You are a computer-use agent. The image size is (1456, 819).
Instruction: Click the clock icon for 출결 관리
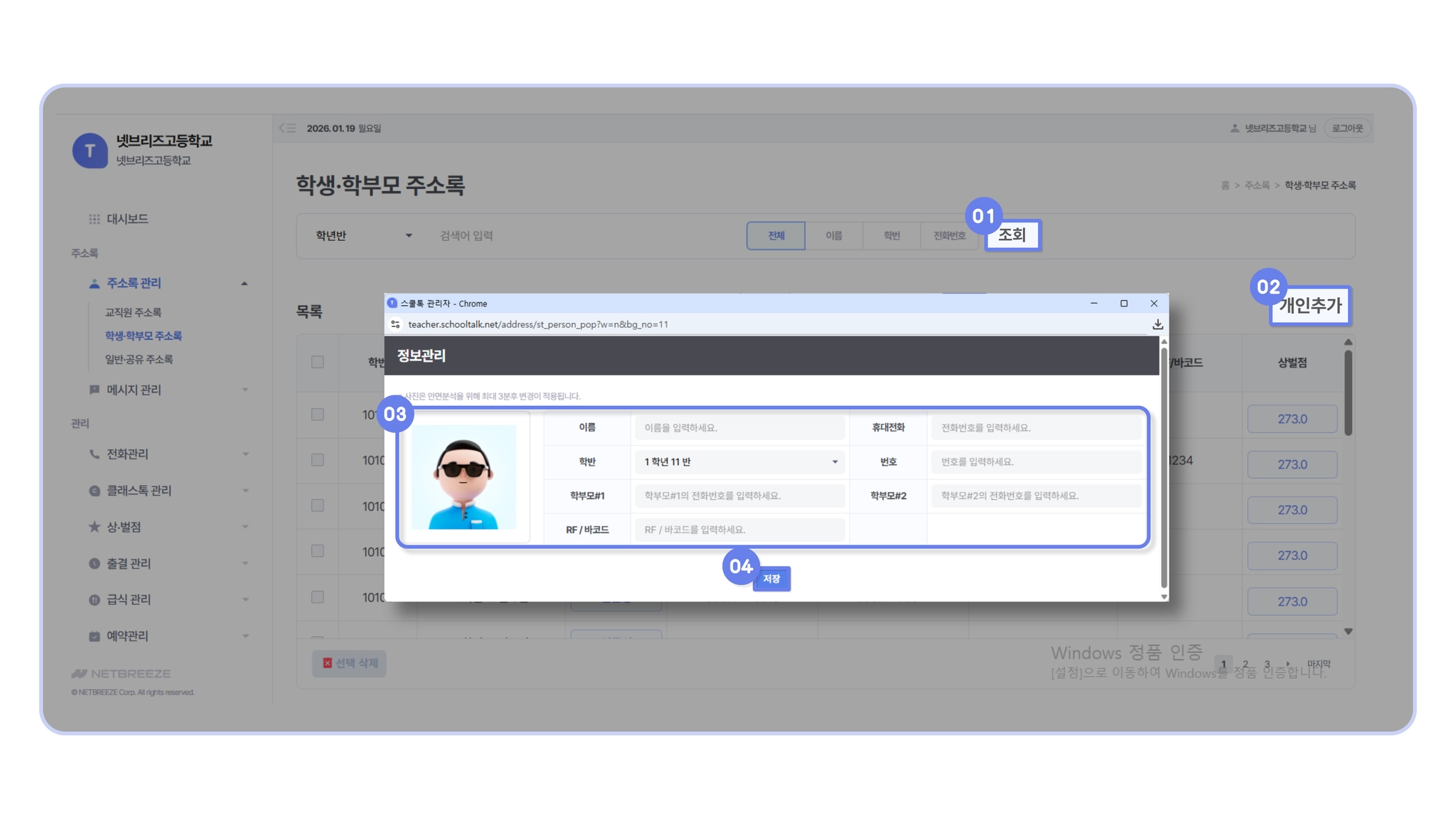point(94,564)
